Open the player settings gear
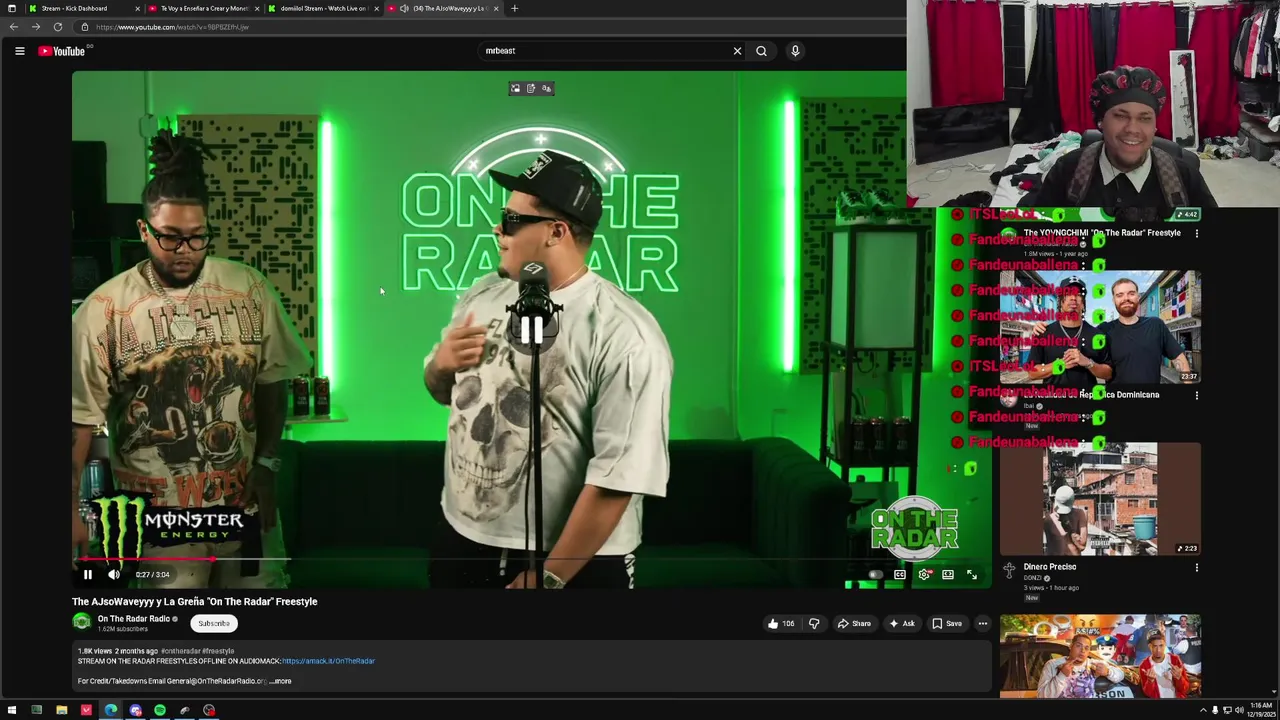Screen dimensions: 1280x720 924,574
